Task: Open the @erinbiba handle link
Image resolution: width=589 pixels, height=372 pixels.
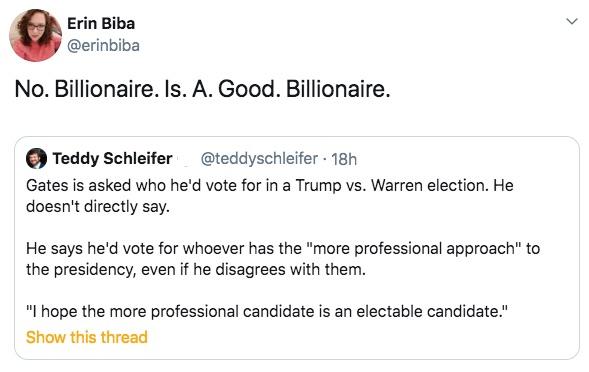Action: tap(103, 46)
